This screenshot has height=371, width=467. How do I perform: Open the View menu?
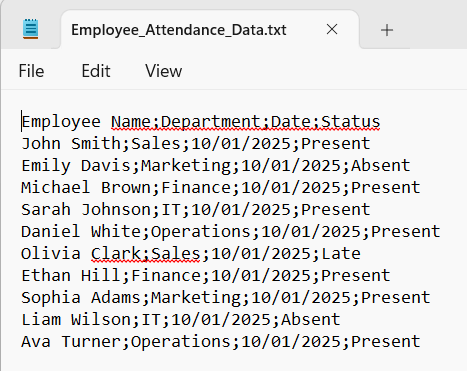click(164, 71)
